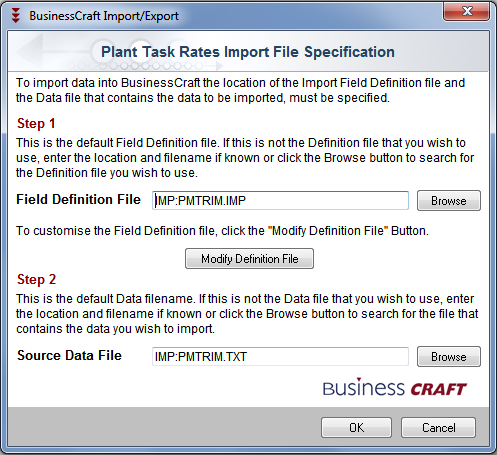The width and height of the screenshot is (497, 455).
Task: Browse for a Source Data file
Action: pyautogui.click(x=449, y=357)
